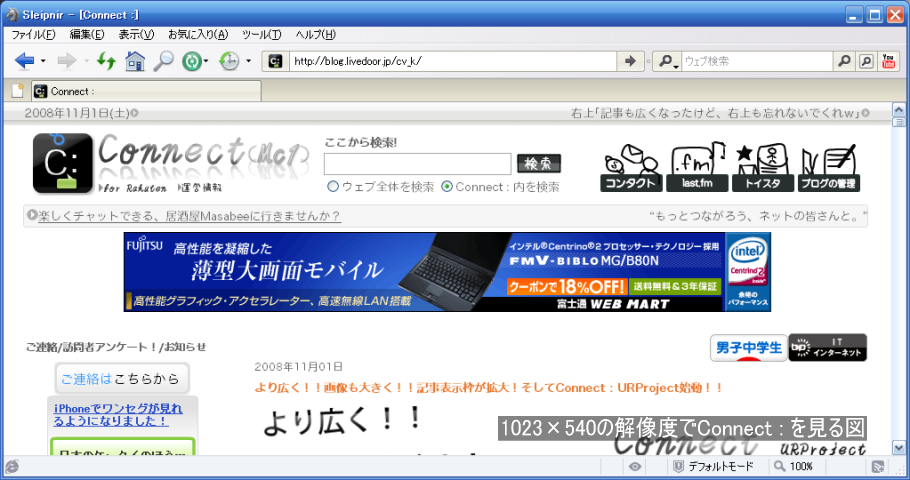Click the 2008年11月1日(土) date header

point(77,113)
